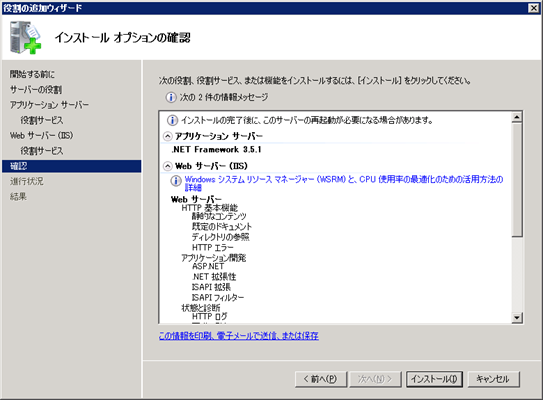
Task: Click the HTTP 基本機能 entry
Action: point(210,208)
